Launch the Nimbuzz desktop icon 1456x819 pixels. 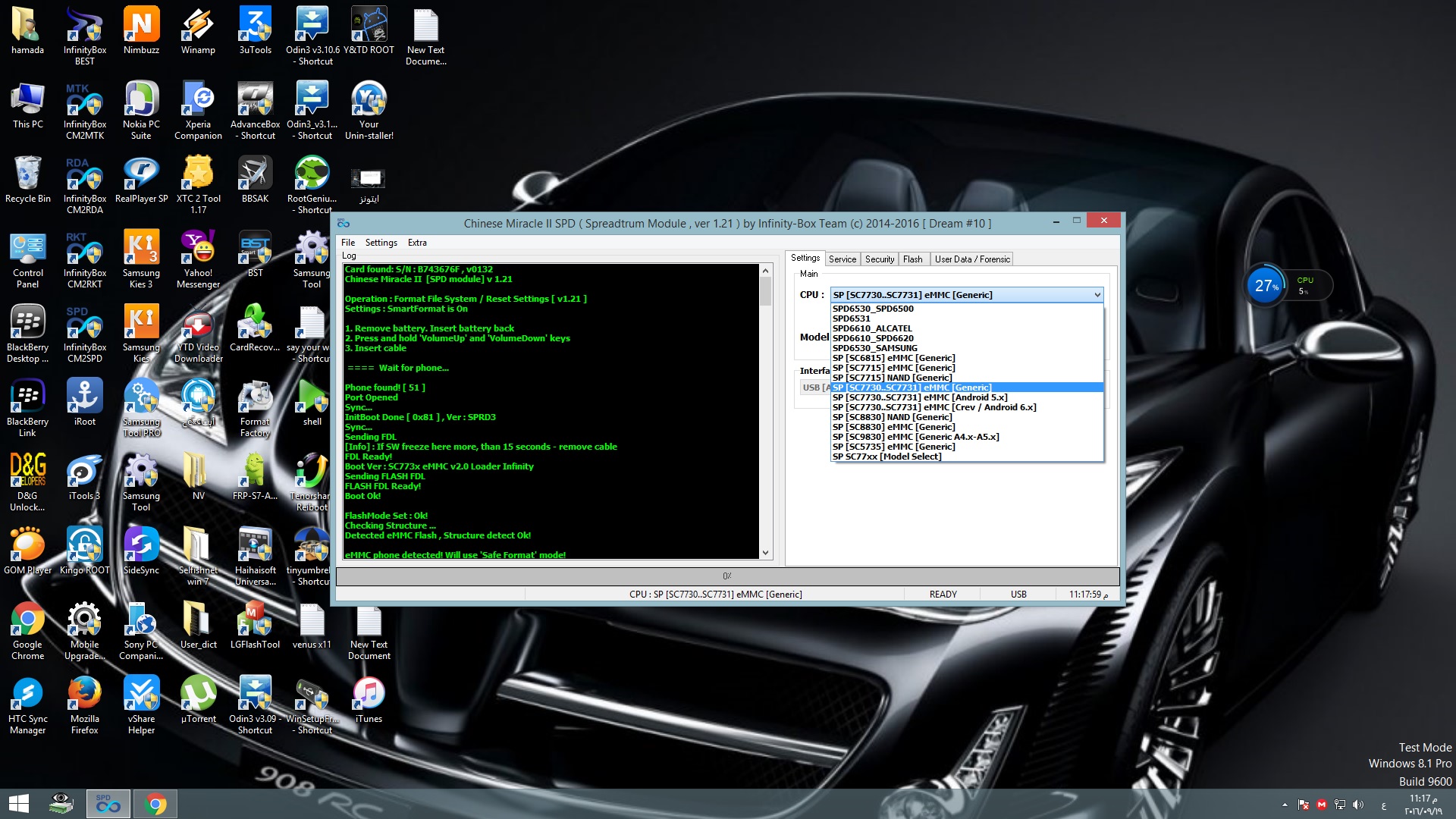(141, 30)
